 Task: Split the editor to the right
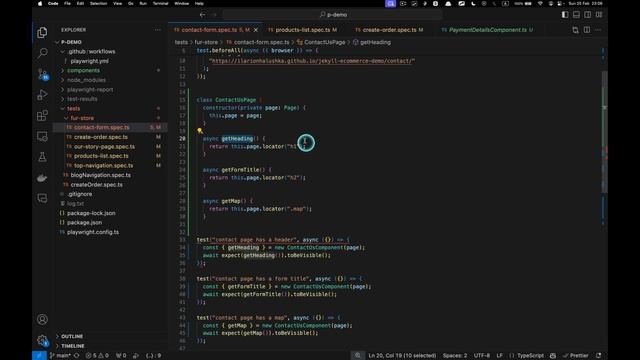point(587,30)
